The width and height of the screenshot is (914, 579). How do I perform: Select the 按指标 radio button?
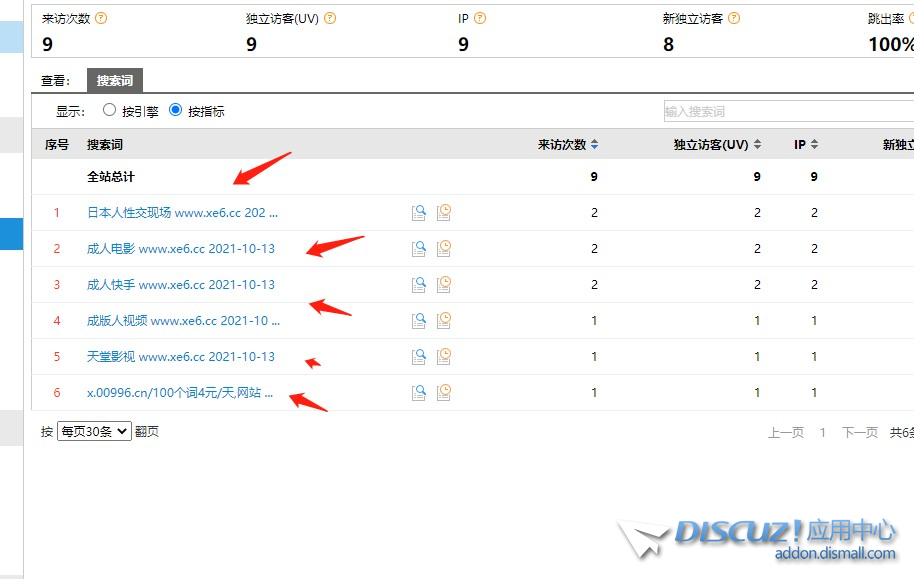(176, 111)
